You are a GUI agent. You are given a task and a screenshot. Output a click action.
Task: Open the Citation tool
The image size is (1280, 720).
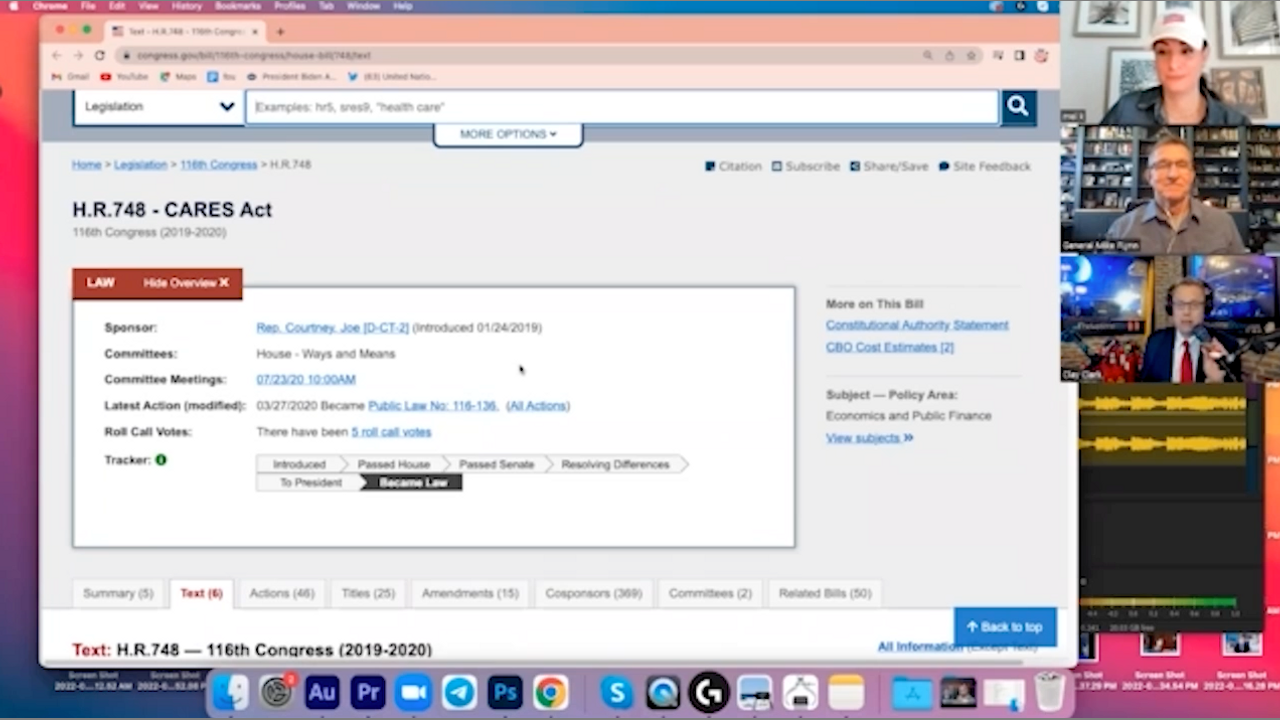tap(733, 166)
